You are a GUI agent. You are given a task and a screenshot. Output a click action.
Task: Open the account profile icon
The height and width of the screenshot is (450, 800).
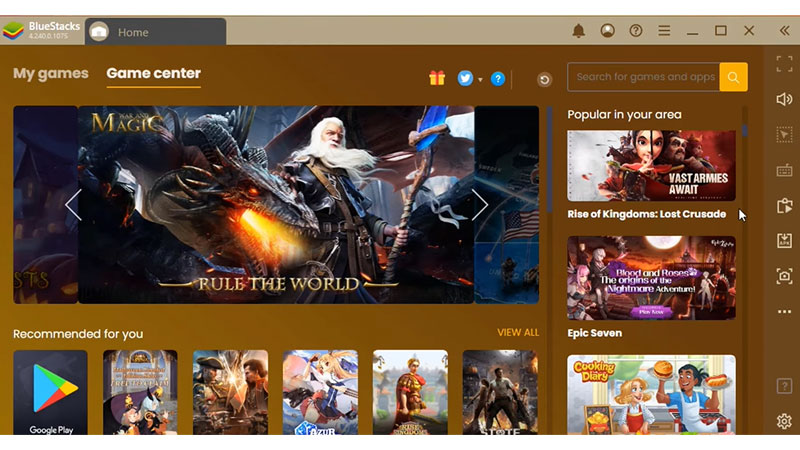coord(607,31)
